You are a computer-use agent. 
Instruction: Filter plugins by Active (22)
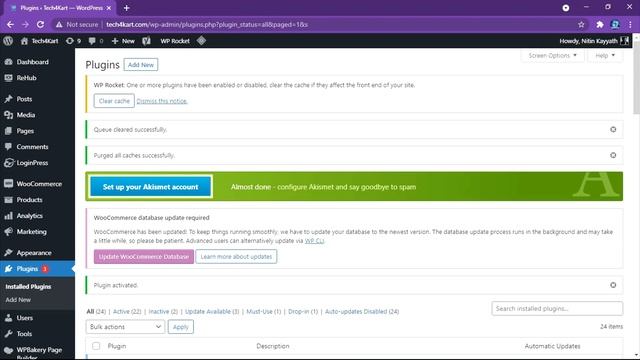(127, 311)
